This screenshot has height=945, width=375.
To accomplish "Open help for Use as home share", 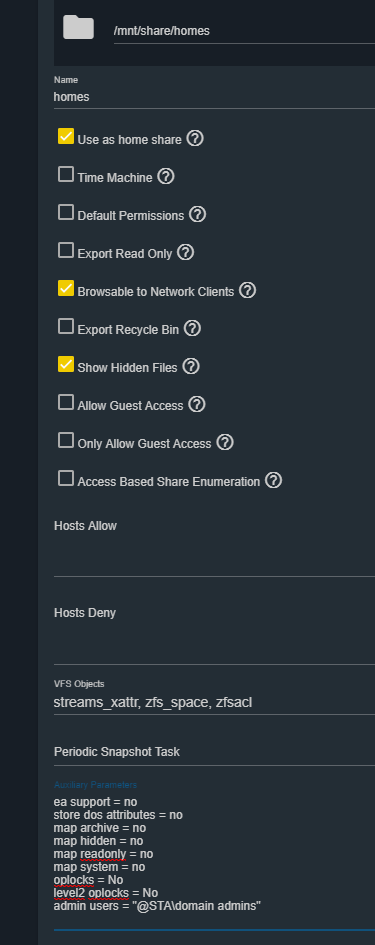I will coord(195,139).
